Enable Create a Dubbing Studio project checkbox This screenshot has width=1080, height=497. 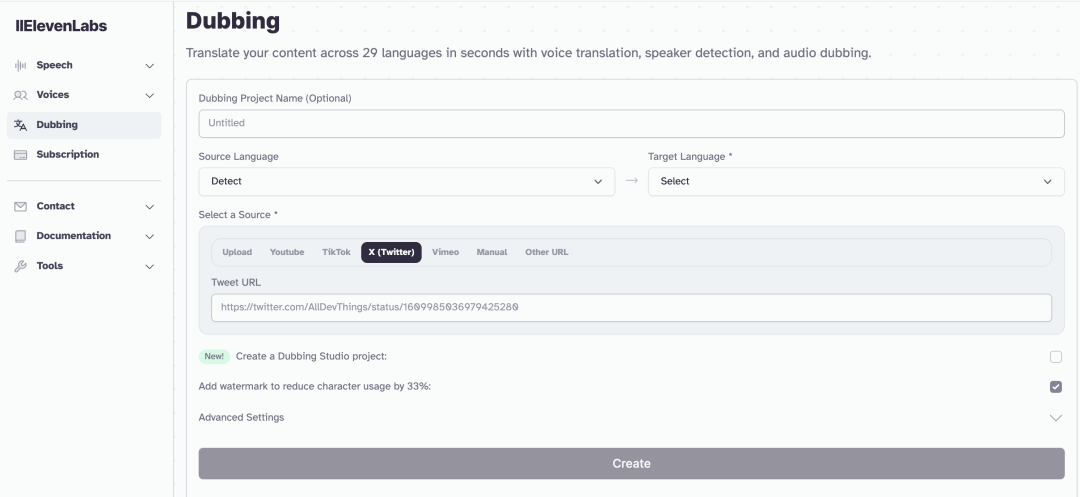1056,357
